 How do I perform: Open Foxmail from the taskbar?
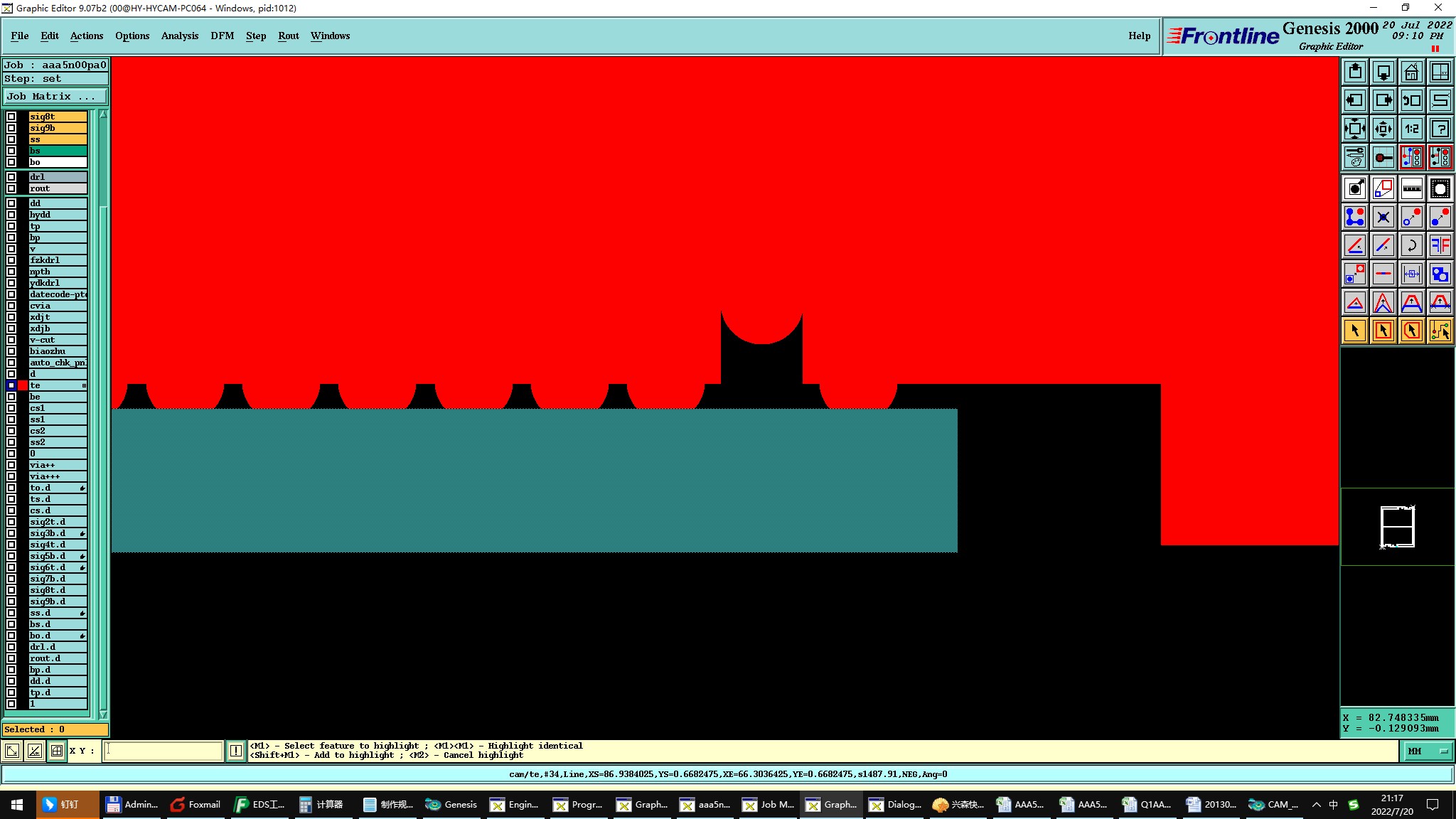[196, 804]
